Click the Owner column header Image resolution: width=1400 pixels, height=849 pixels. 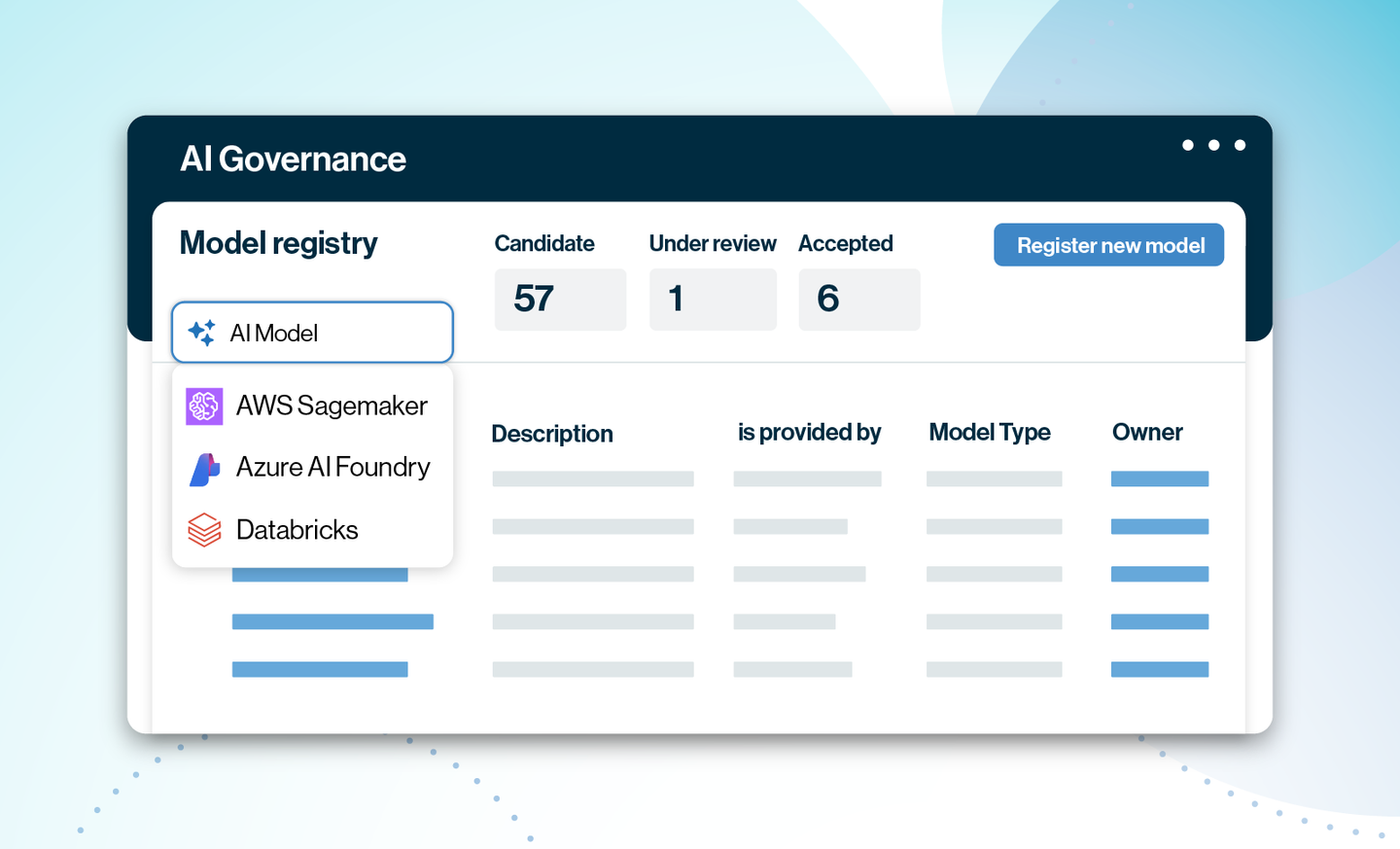click(1147, 433)
